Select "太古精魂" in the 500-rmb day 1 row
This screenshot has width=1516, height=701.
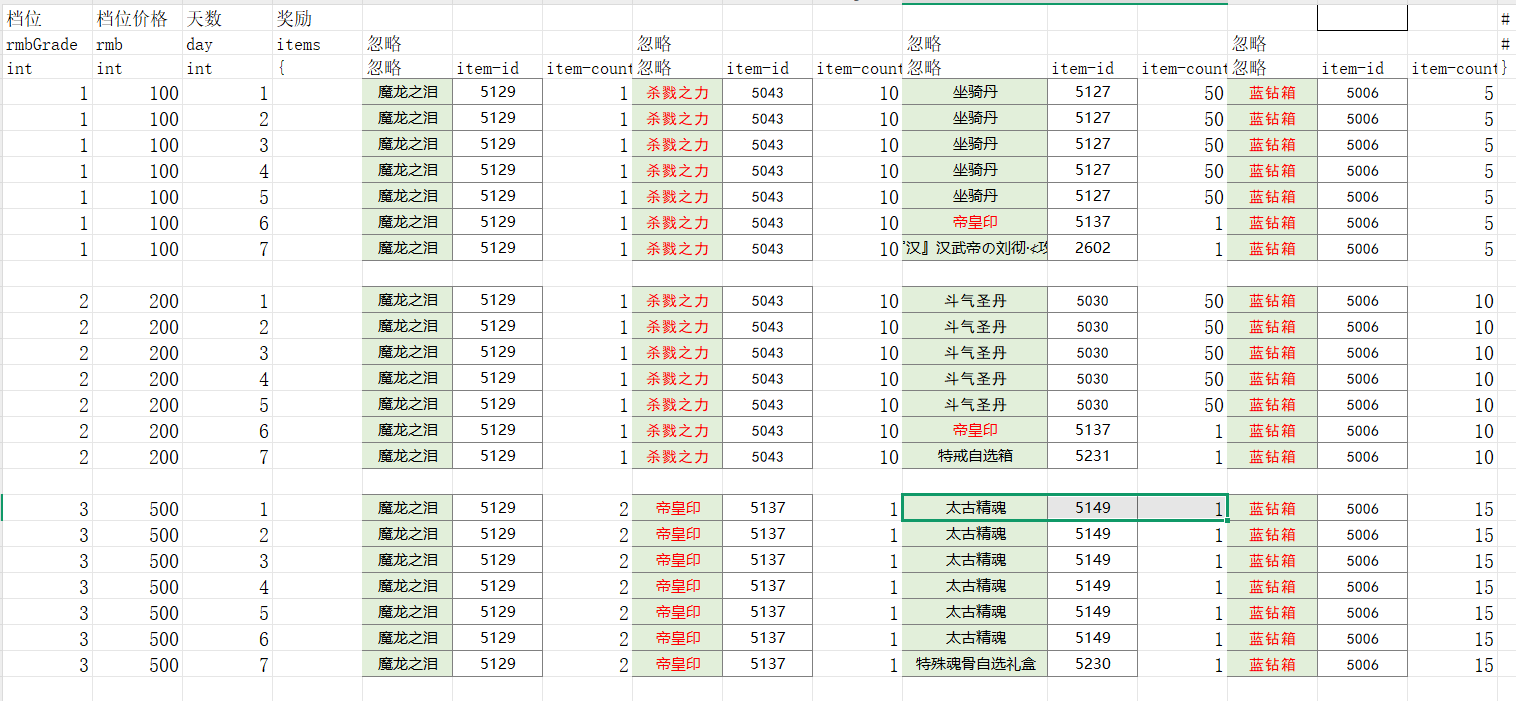[975, 508]
